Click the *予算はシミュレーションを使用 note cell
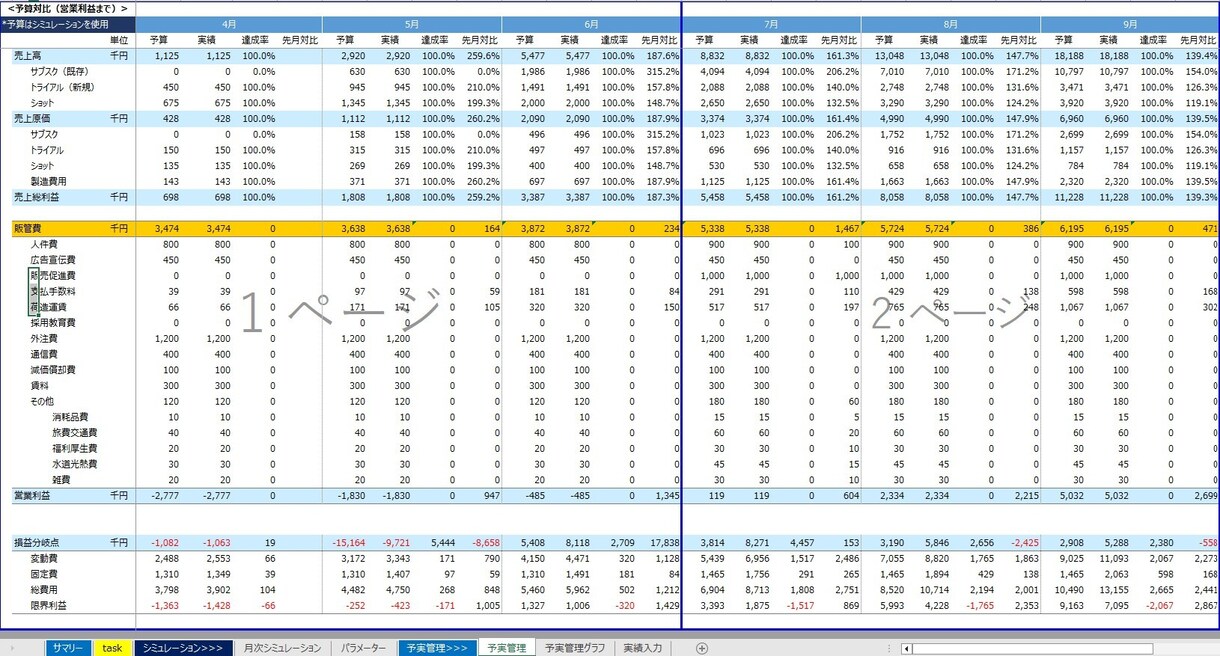 [x=68, y=23]
